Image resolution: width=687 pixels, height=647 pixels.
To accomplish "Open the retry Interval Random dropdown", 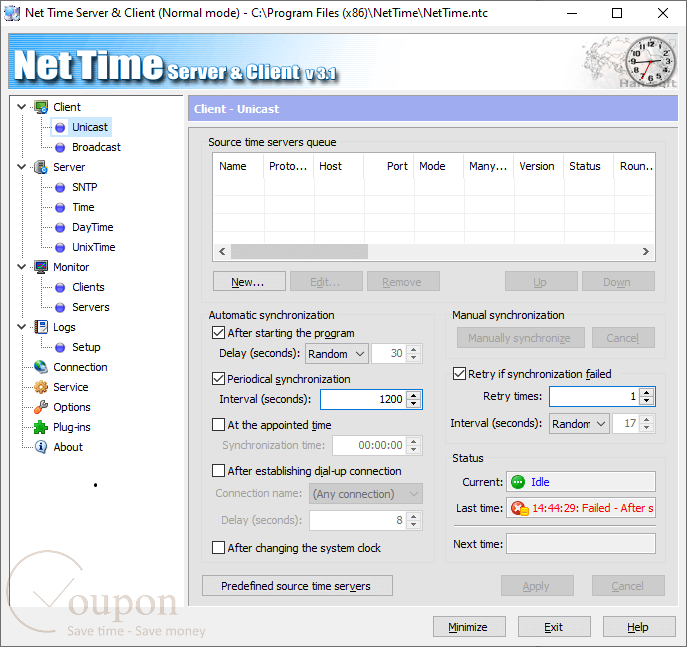I will tap(579, 424).
